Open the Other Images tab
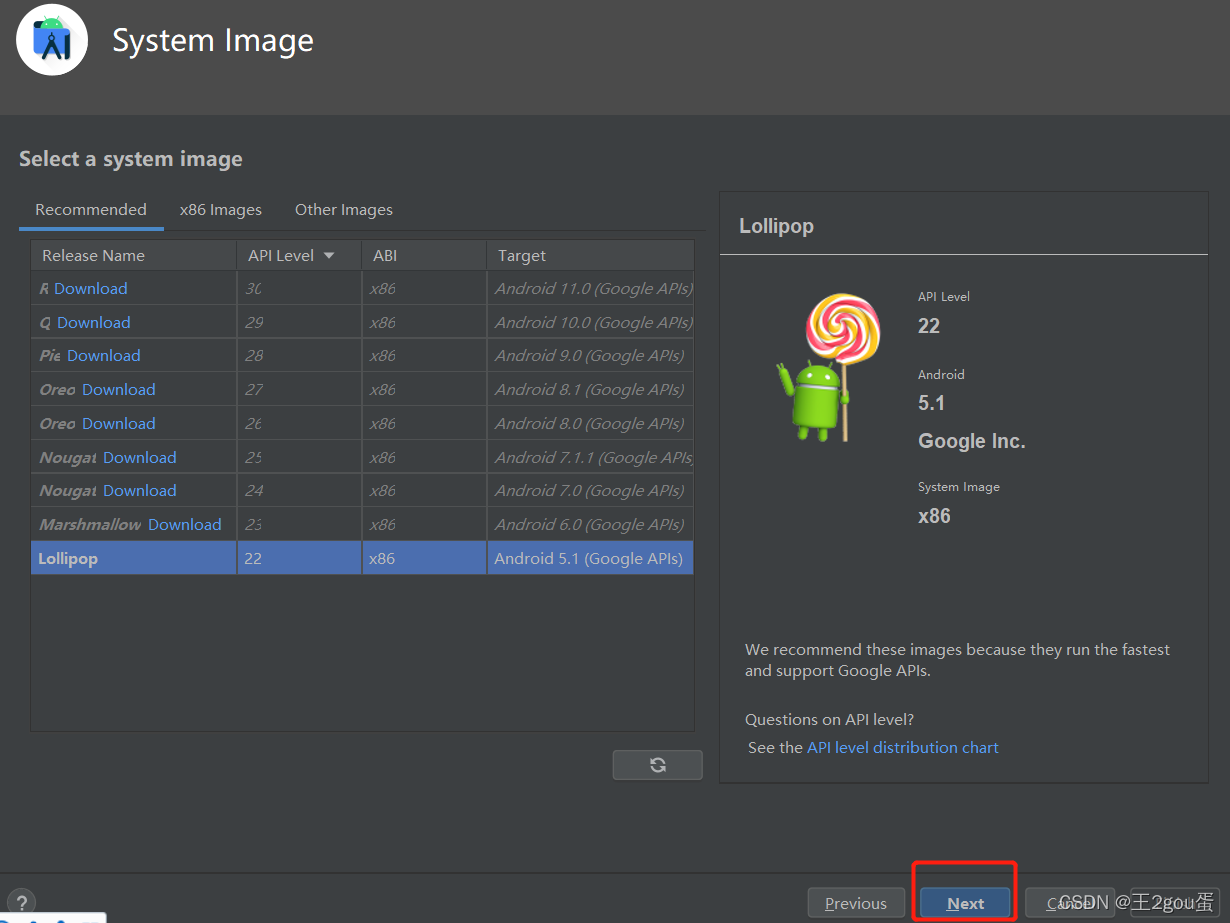This screenshot has width=1230, height=923. (x=344, y=210)
